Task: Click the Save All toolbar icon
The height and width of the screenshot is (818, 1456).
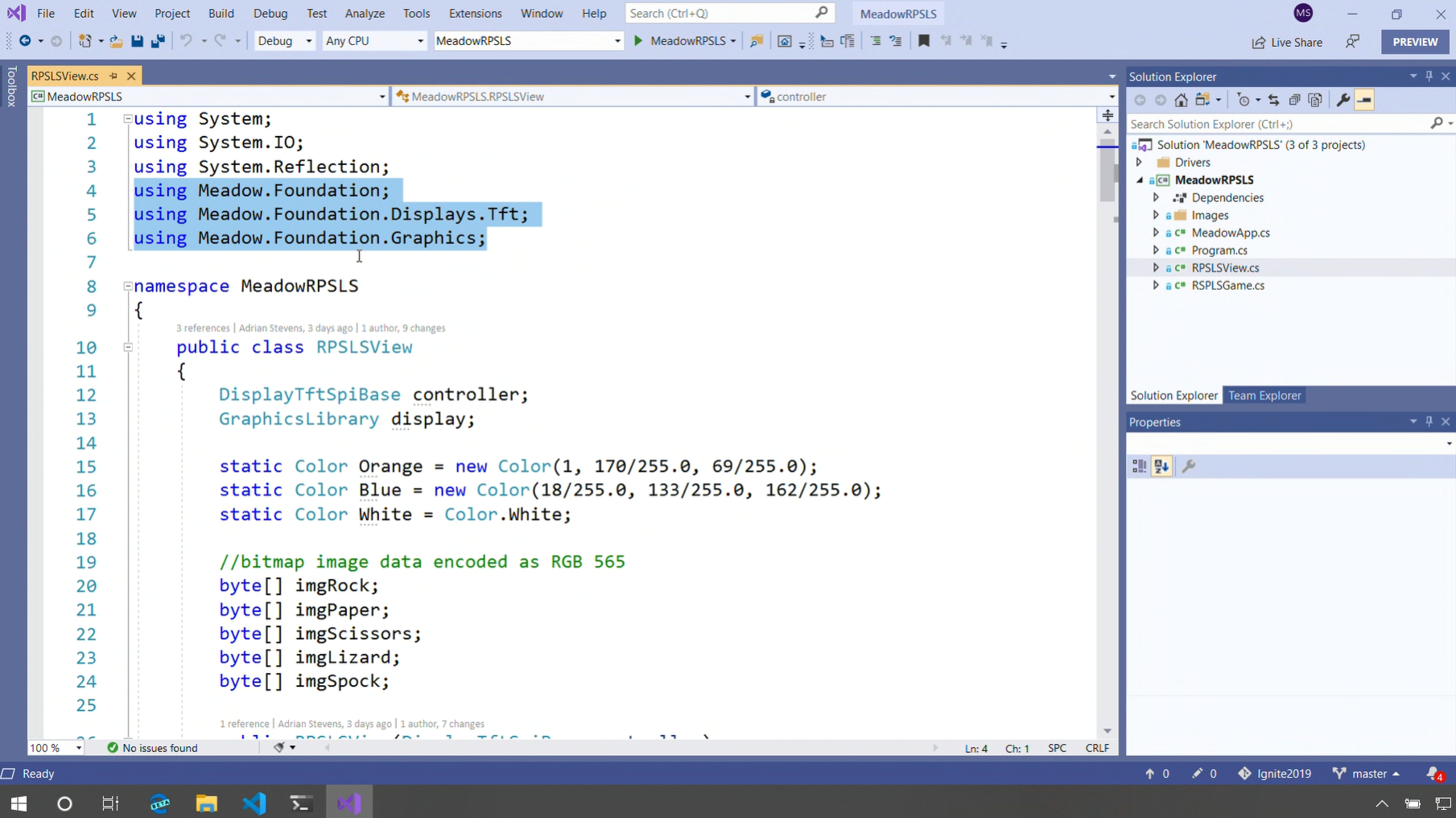Action: pos(158,41)
